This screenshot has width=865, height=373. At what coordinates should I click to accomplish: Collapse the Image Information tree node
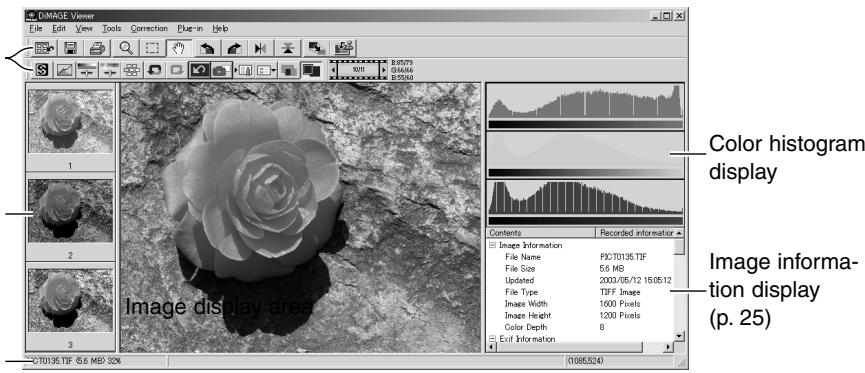(x=492, y=245)
